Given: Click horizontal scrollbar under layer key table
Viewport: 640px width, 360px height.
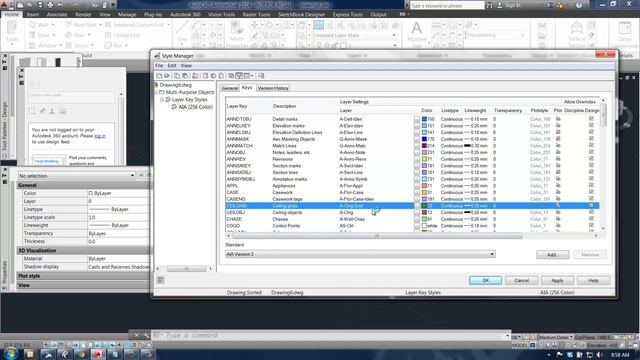Looking at the screenshot, I should 377,236.
